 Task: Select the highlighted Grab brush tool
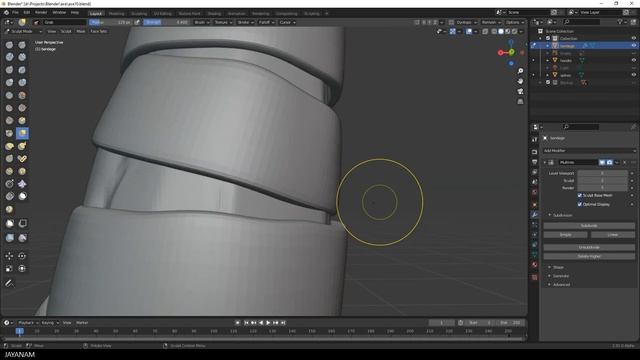tap(22, 133)
